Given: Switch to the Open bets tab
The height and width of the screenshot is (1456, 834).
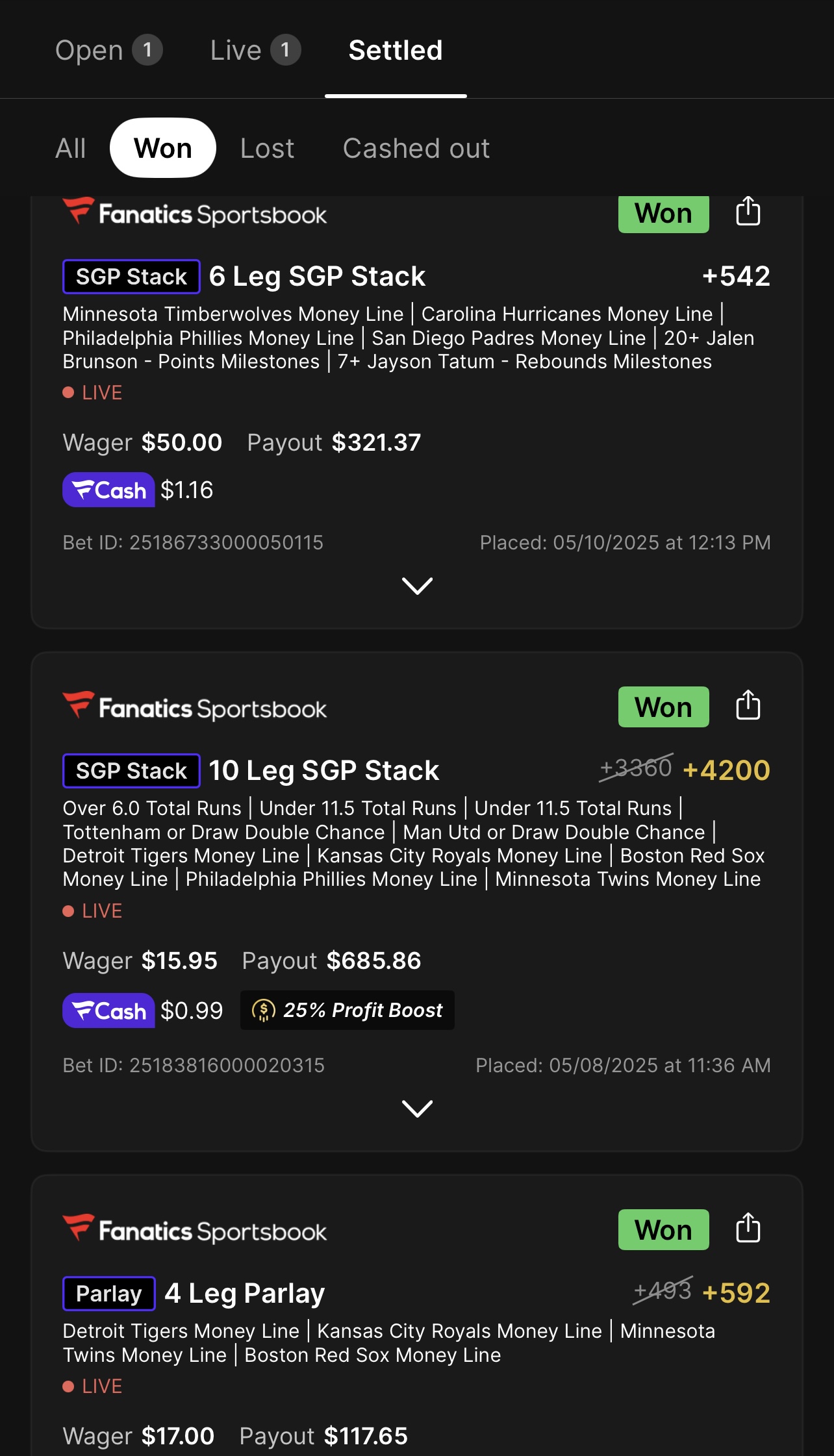Looking at the screenshot, I should (108, 51).
